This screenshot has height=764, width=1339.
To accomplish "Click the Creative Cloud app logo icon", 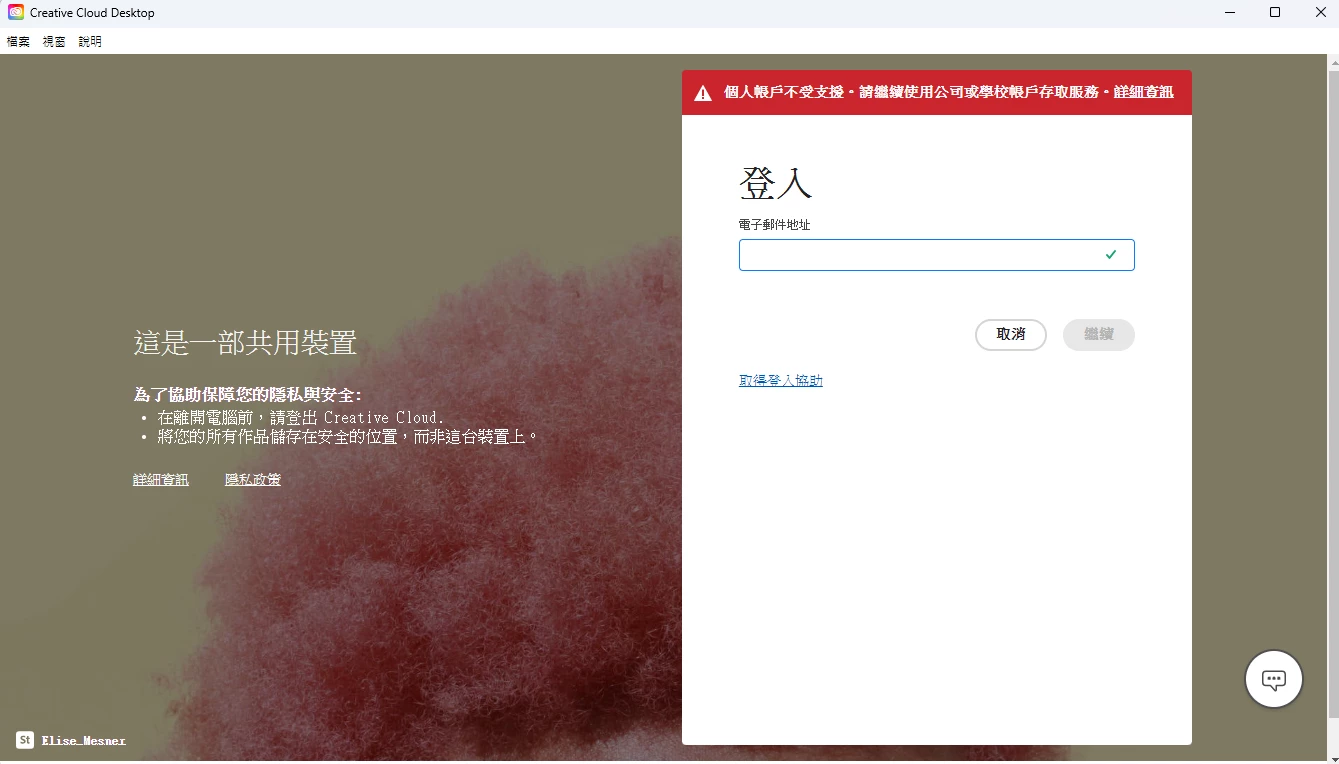I will 16,13.
